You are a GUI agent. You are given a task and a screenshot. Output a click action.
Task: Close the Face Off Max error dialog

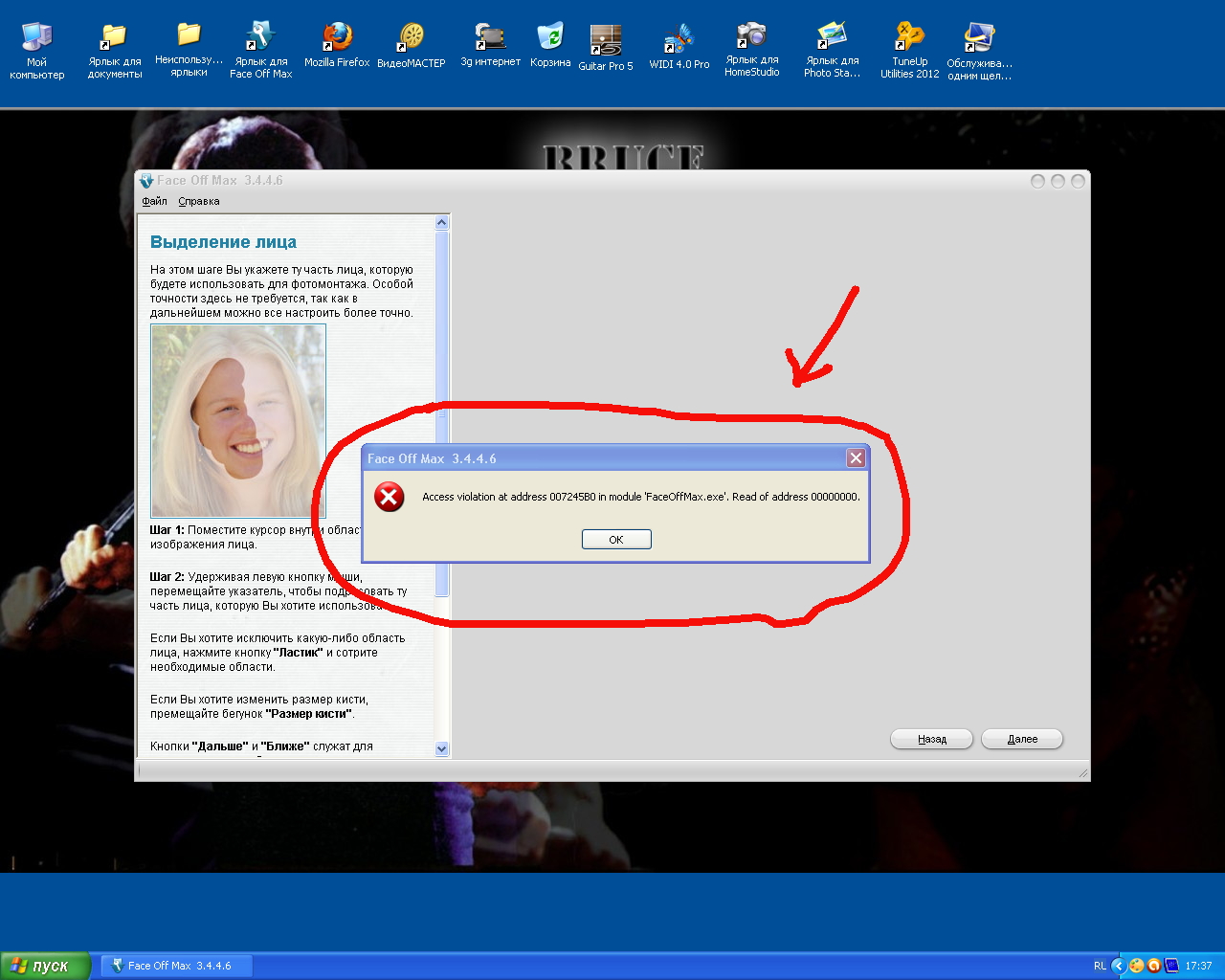857,458
